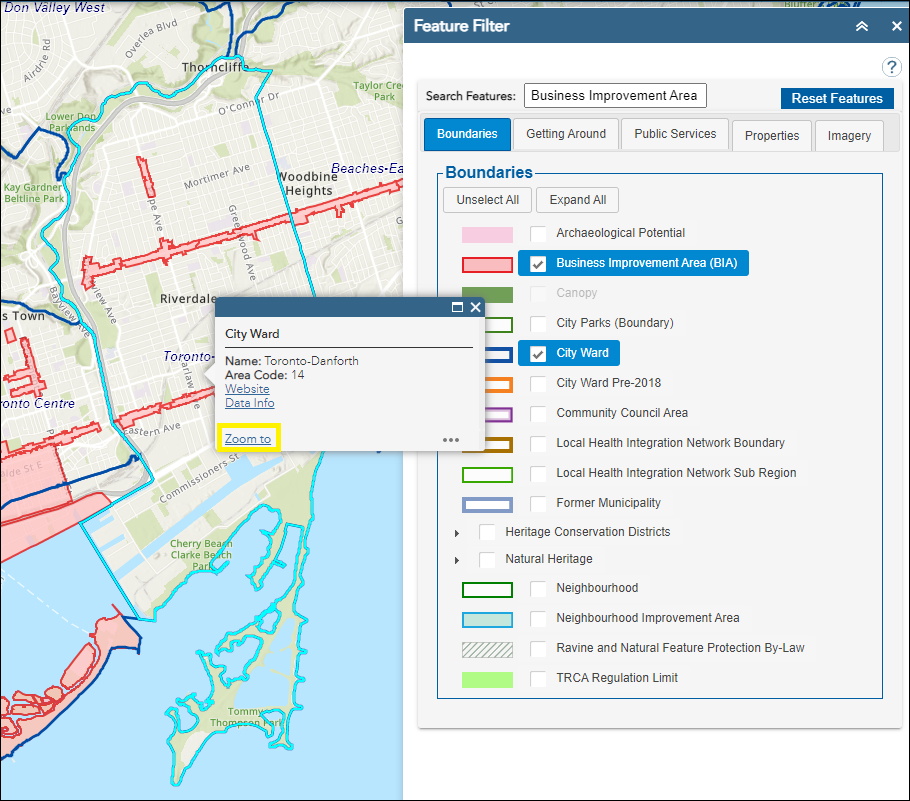Expand the Natural Heritage group

(x=459, y=560)
